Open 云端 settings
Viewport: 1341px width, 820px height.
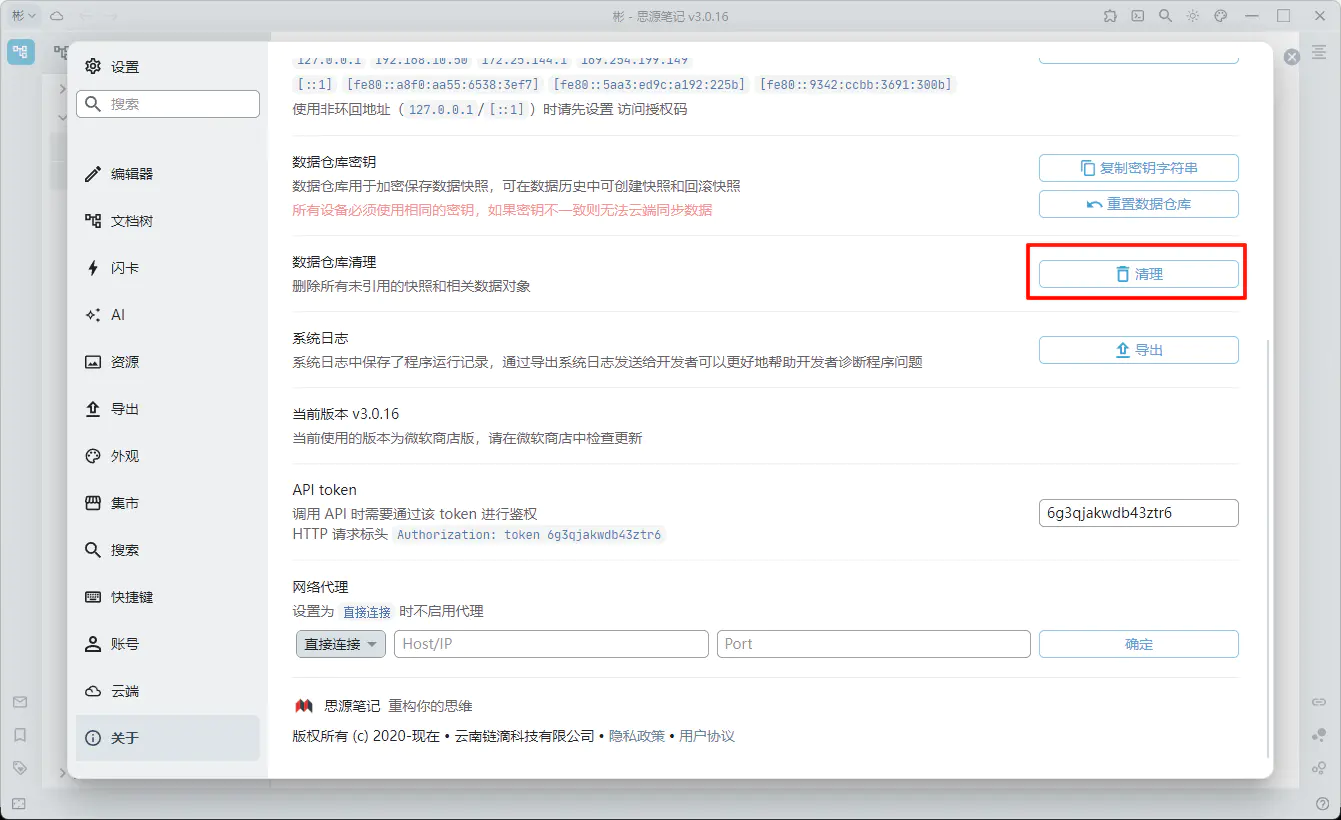tap(168, 691)
